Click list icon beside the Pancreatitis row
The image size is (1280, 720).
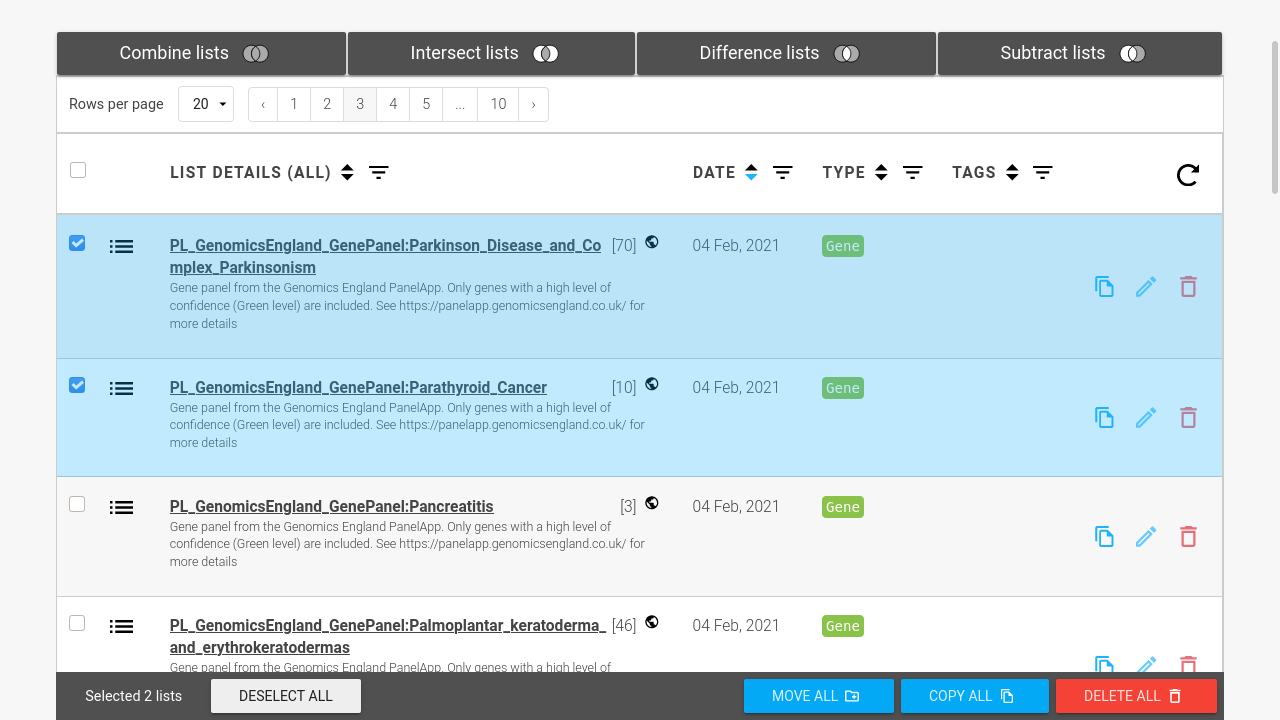point(121,508)
